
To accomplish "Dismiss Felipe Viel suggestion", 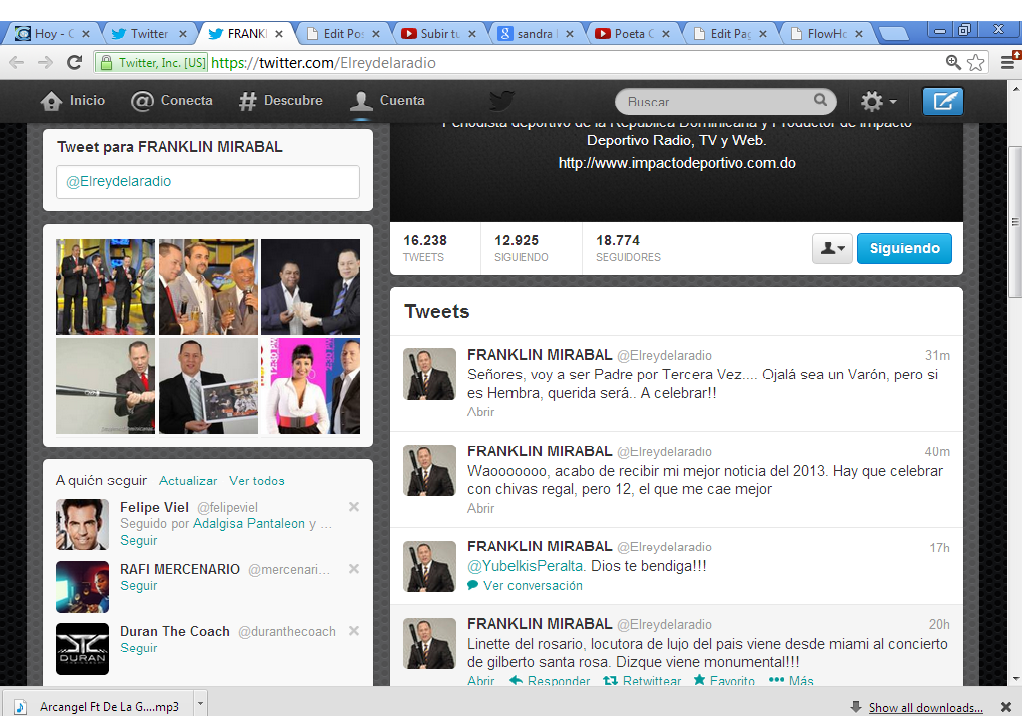I will (x=354, y=506).
